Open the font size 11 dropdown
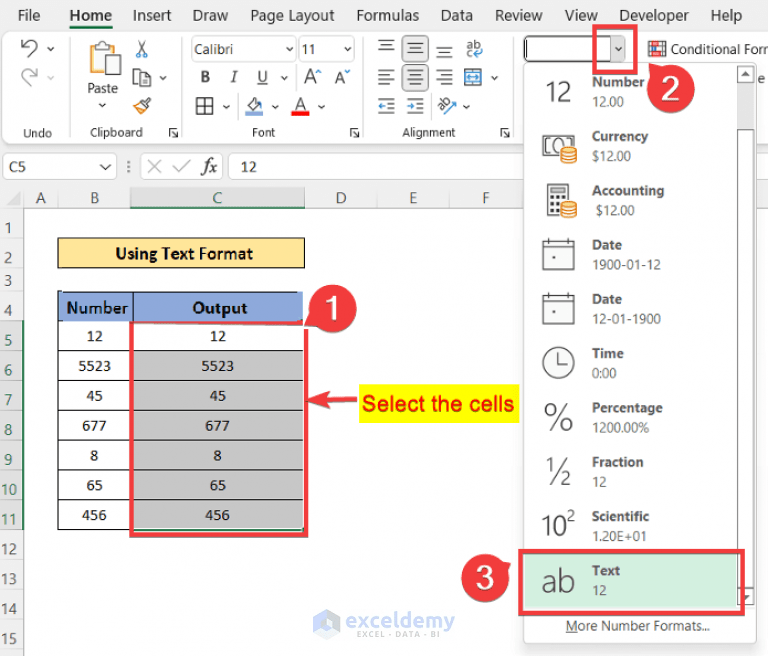 347,49
